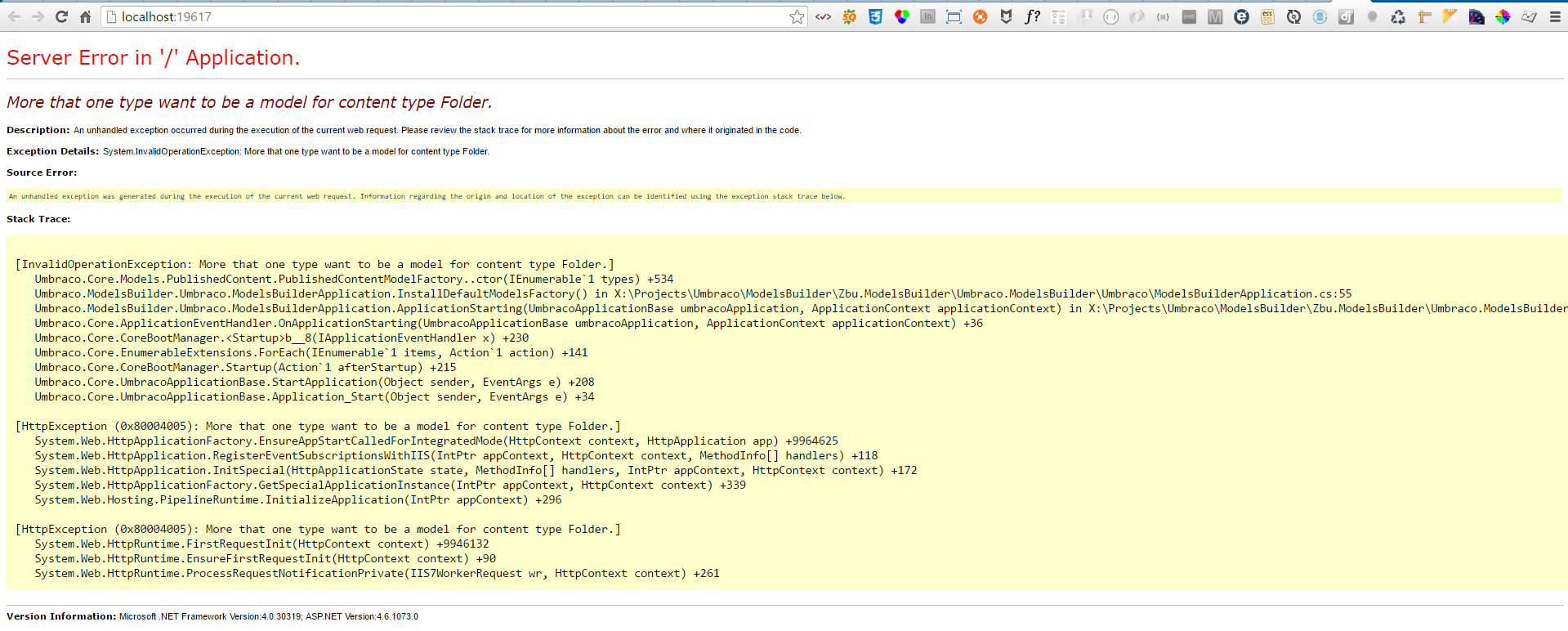Open the orange triangle ruler extension
Viewport: 1568px width, 631px height.
1450,16
